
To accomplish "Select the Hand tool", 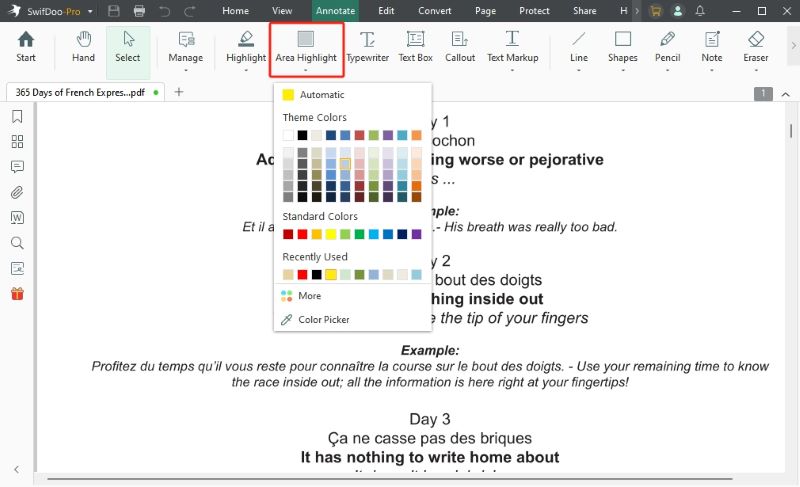I will (x=83, y=47).
